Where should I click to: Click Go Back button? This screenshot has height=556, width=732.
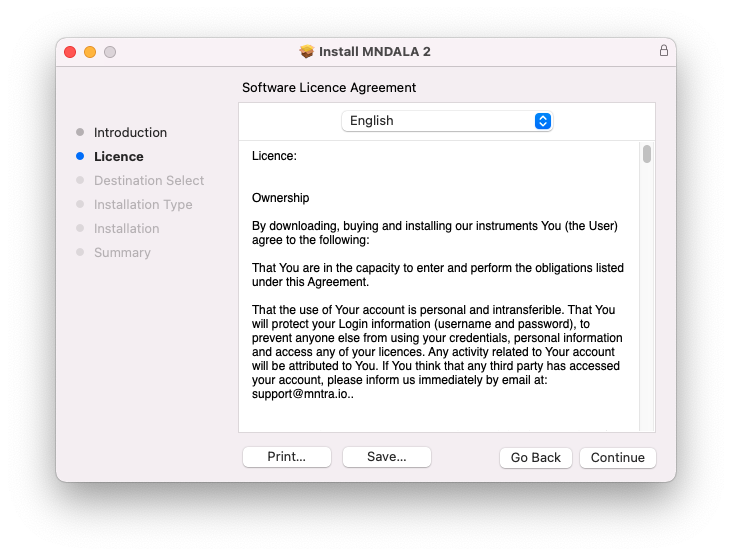tap(535, 457)
